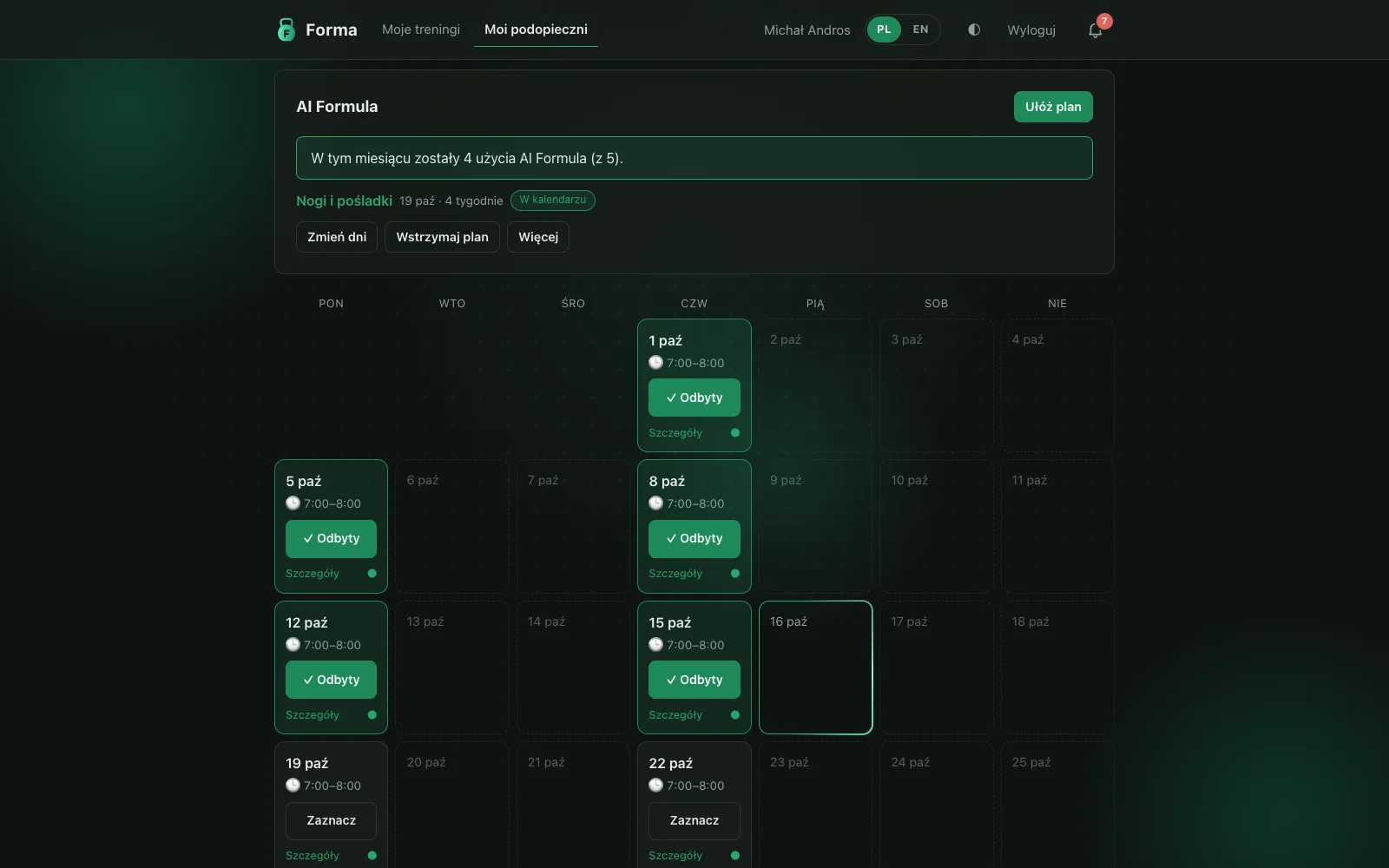Click the green status dot on 8 paź
The width and height of the screenshot is (1389, 868).
click(735, 573)
